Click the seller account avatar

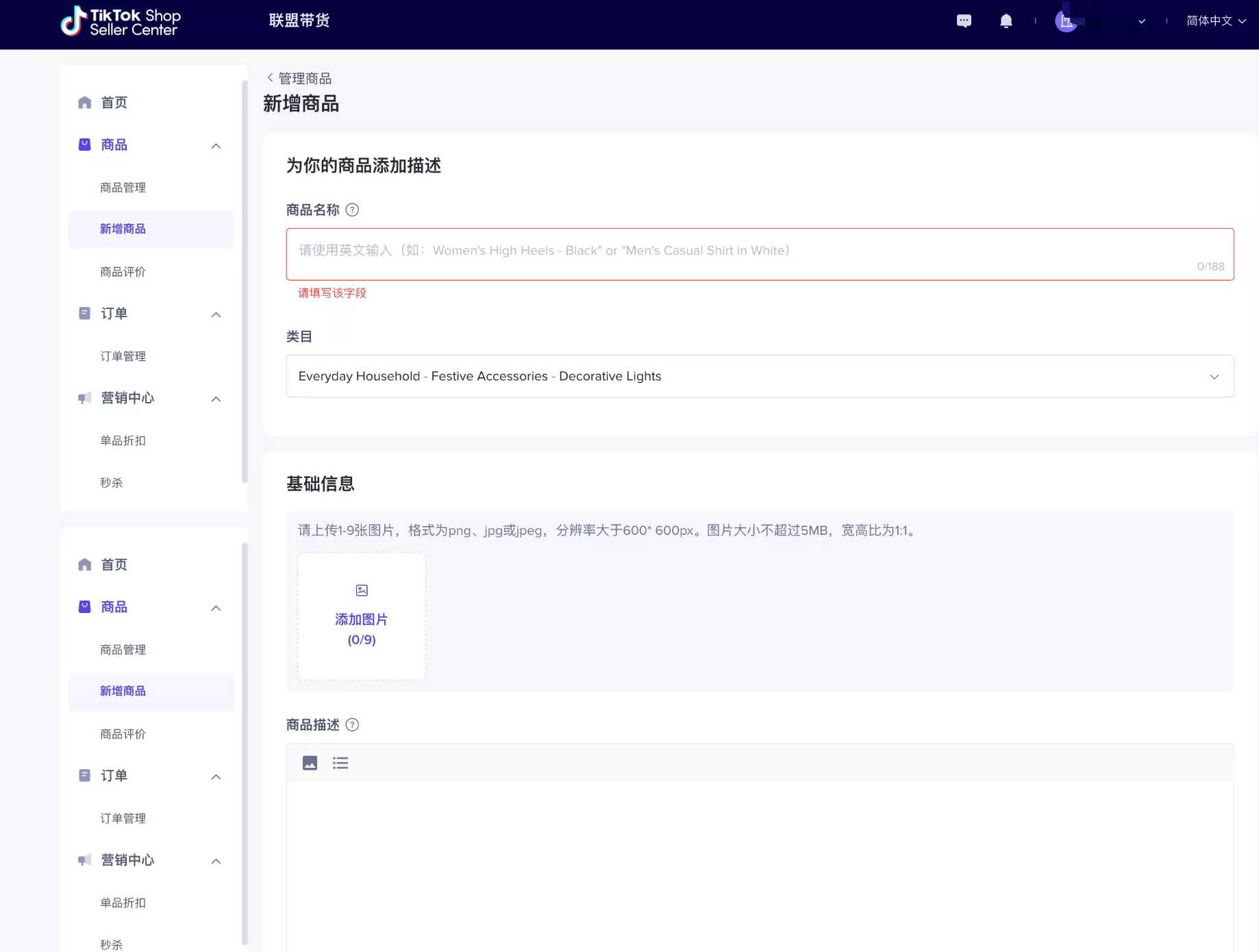click(x=1066, y=21)
